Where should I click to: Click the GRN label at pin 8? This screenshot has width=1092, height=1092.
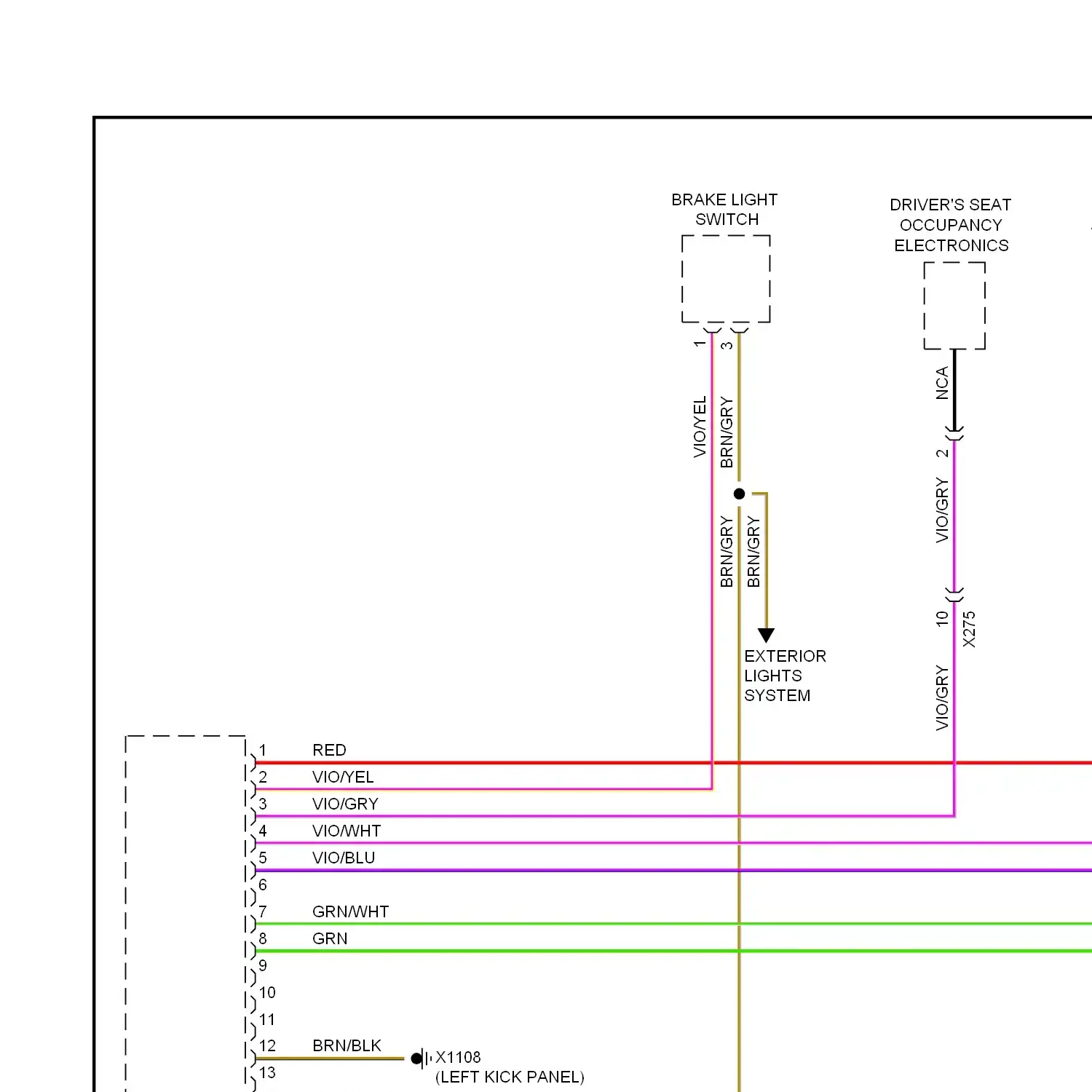(330, 938)
